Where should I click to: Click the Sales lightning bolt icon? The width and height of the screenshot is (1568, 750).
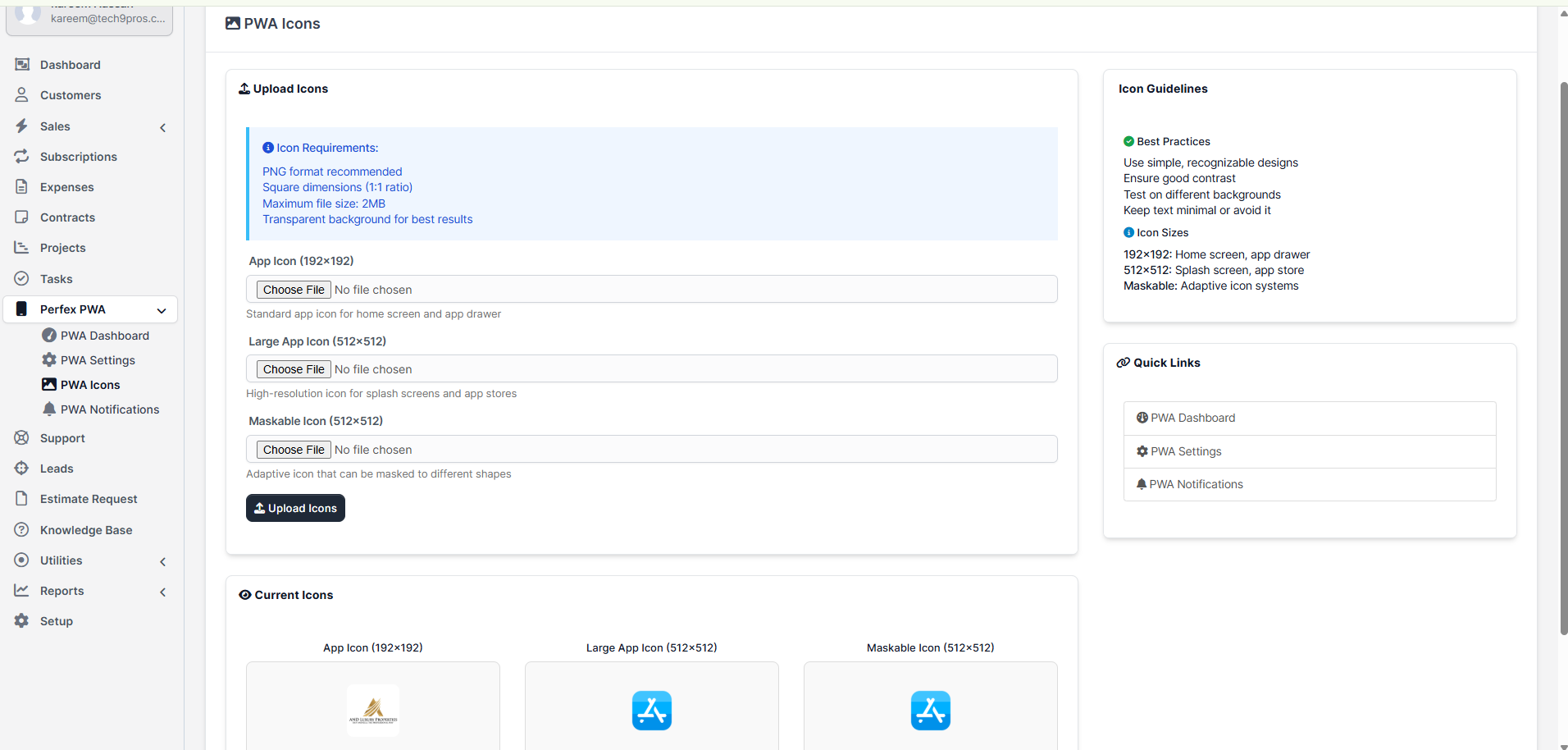coord(22,126)
